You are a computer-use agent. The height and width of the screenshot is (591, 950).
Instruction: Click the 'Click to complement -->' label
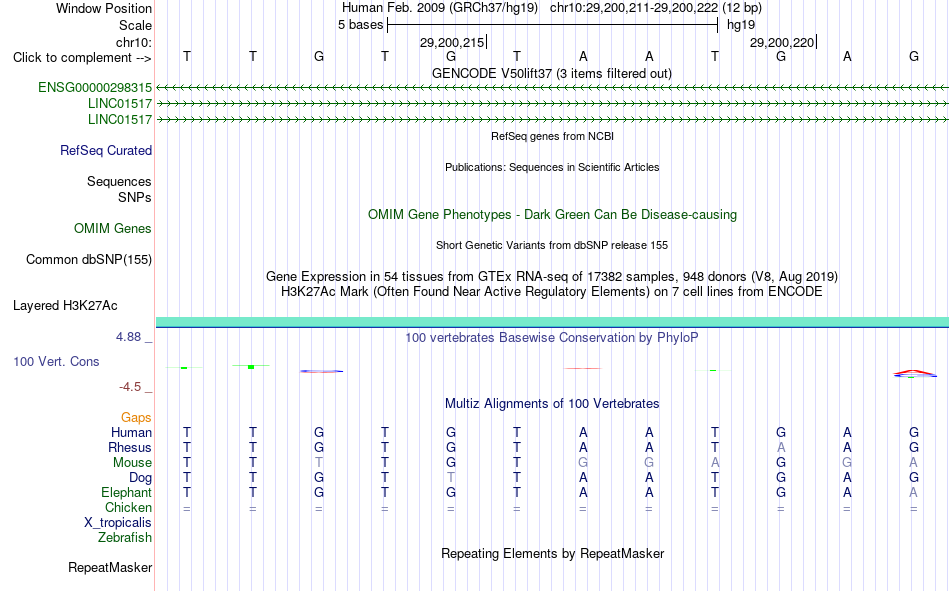point(82,58)
